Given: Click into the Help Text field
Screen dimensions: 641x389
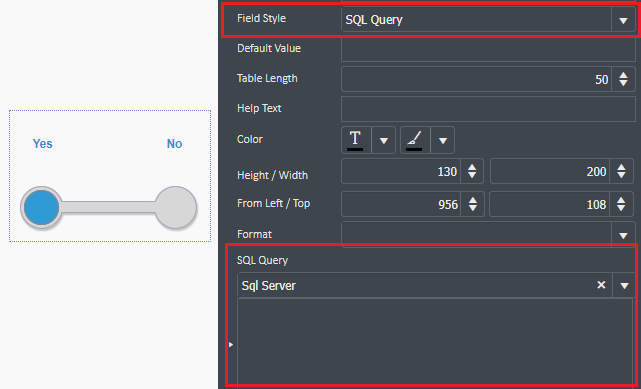Looking at the screenshot, I should click(488, 109).
